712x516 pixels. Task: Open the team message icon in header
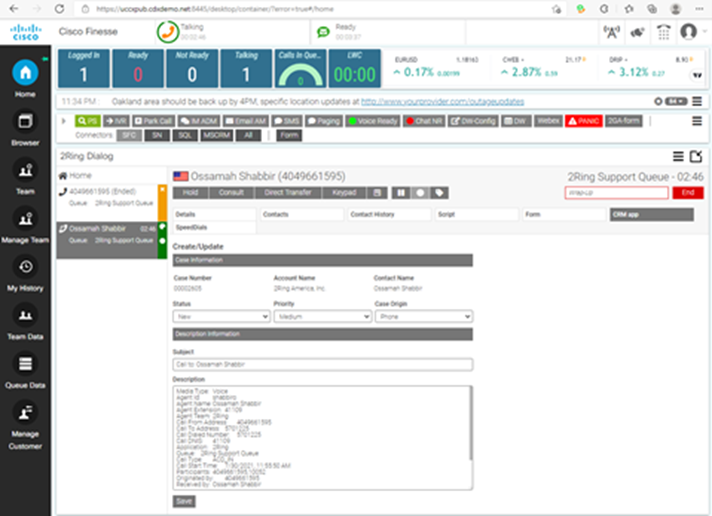point(638,32)
